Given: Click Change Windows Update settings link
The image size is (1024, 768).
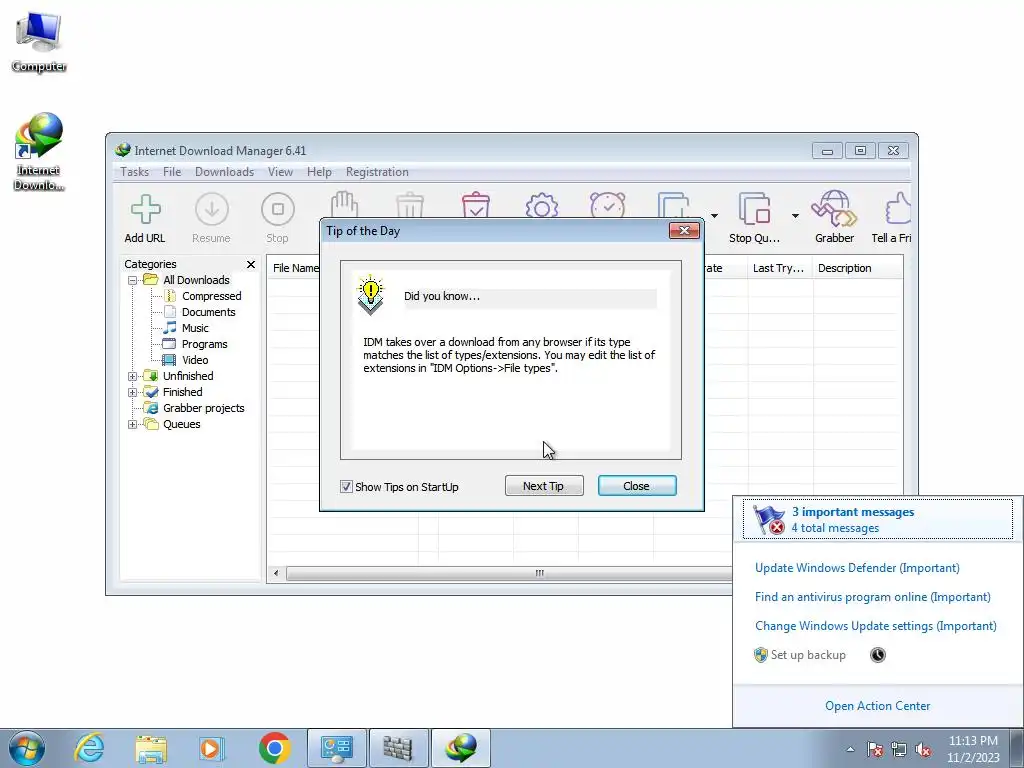Looking at the screenshot, I should click(876, 626).
